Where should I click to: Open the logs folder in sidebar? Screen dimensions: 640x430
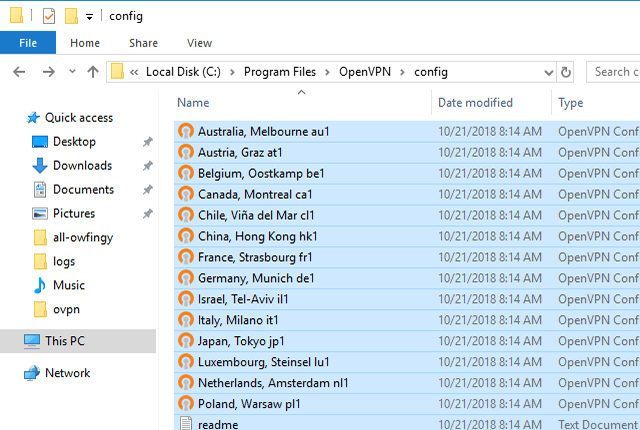(64, 262)
